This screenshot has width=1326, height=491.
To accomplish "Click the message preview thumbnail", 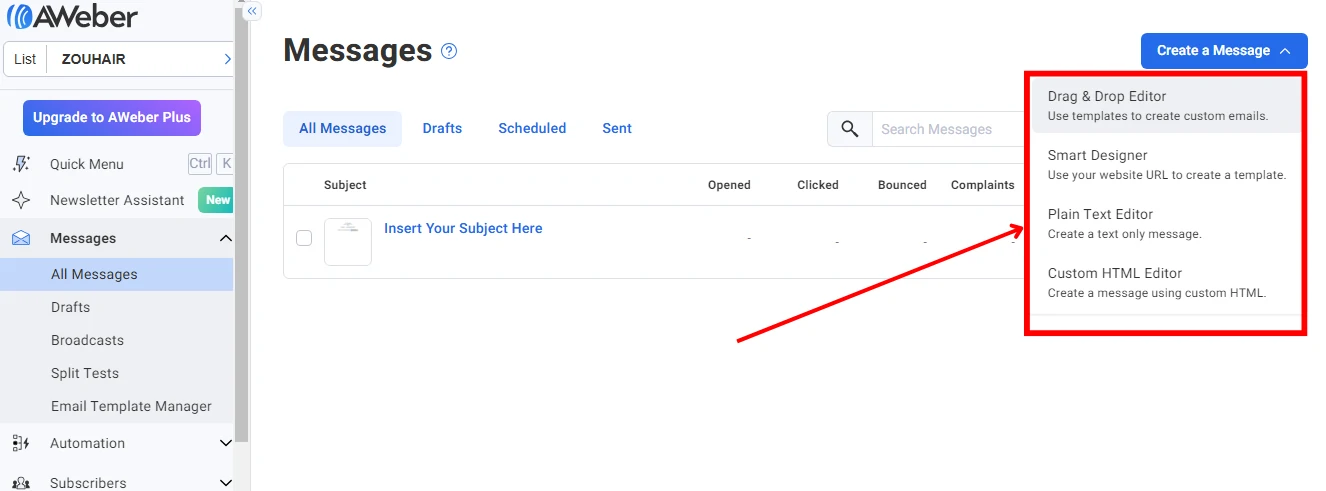I will click(x=348, y=242).
